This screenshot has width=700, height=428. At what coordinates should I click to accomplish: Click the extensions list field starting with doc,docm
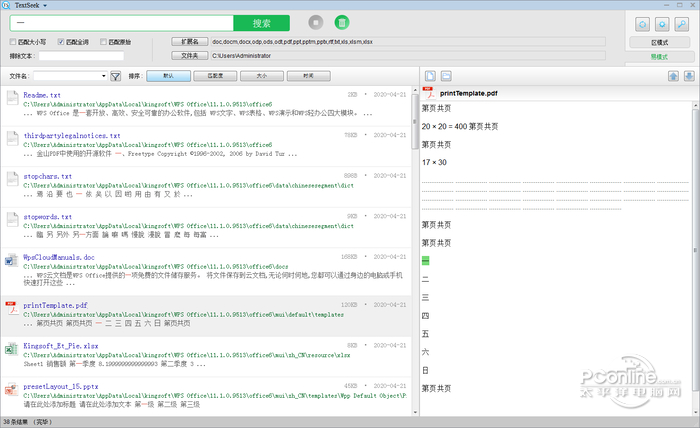pyautogui.click(x=408, y=42)
